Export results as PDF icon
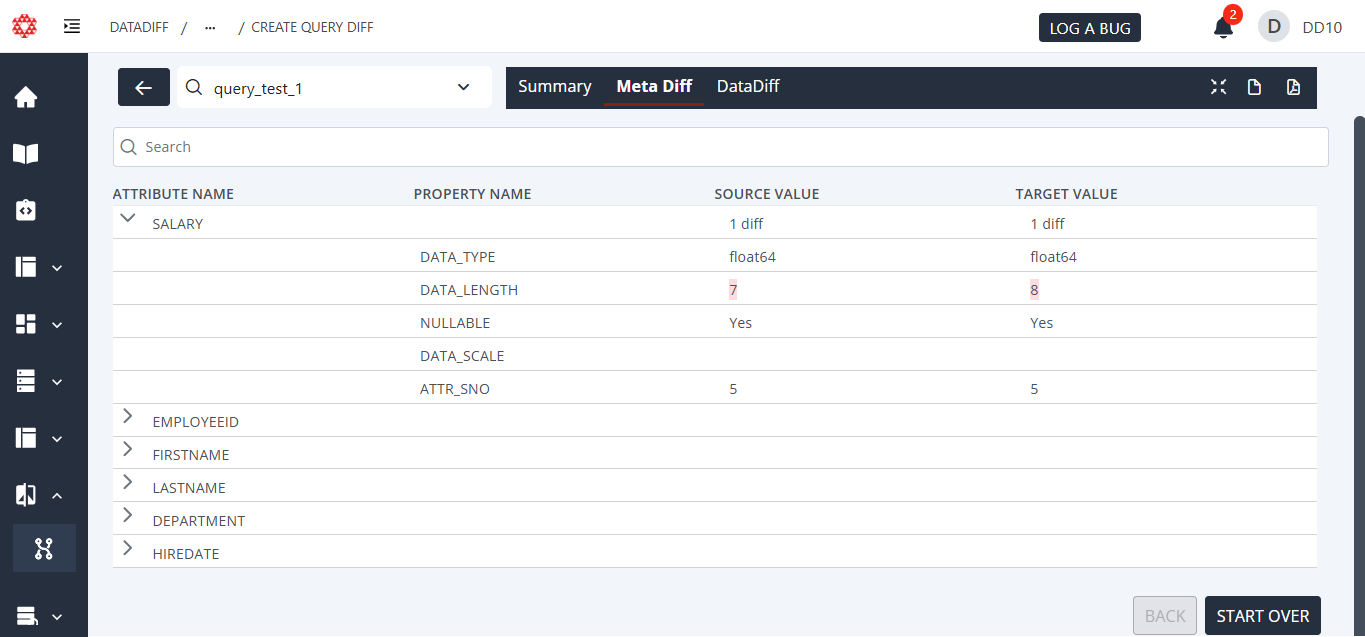Screen dimensions: 1365x637 (x=1293, y=87)
